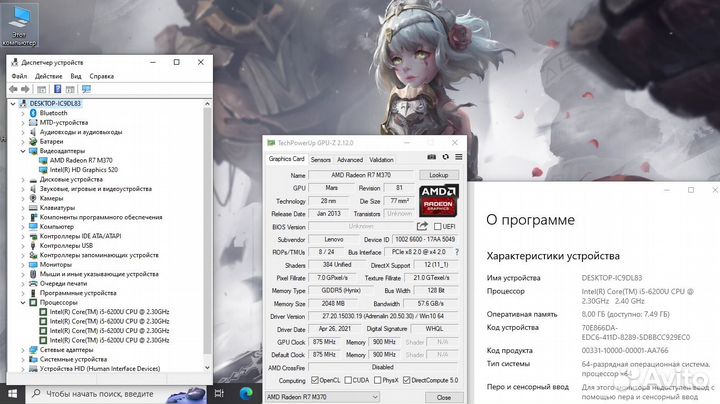Click the GPU-Z refresh icon
The image size is (720, 404).
[445, 157]
